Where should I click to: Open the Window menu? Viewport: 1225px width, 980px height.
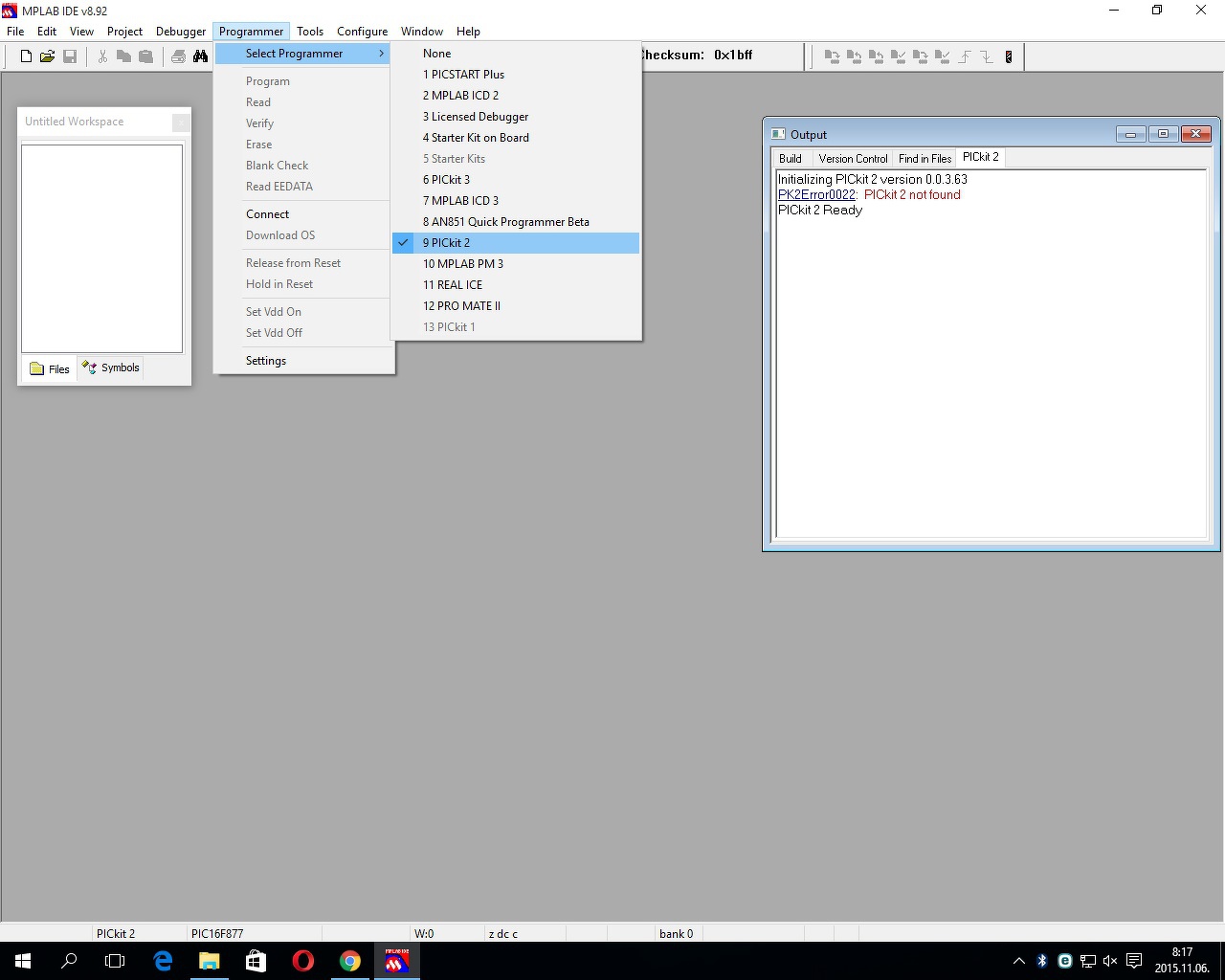[x=422, y=32]
